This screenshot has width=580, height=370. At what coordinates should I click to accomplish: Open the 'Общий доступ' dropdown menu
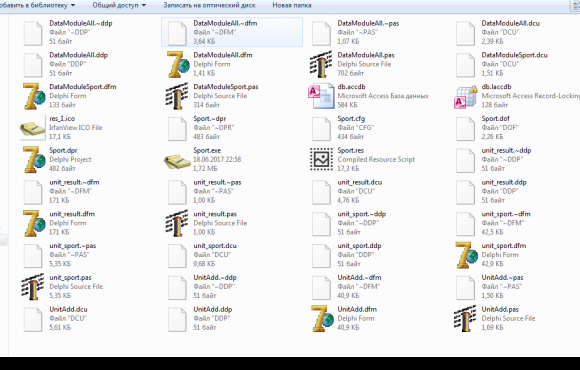click(119, 5)
